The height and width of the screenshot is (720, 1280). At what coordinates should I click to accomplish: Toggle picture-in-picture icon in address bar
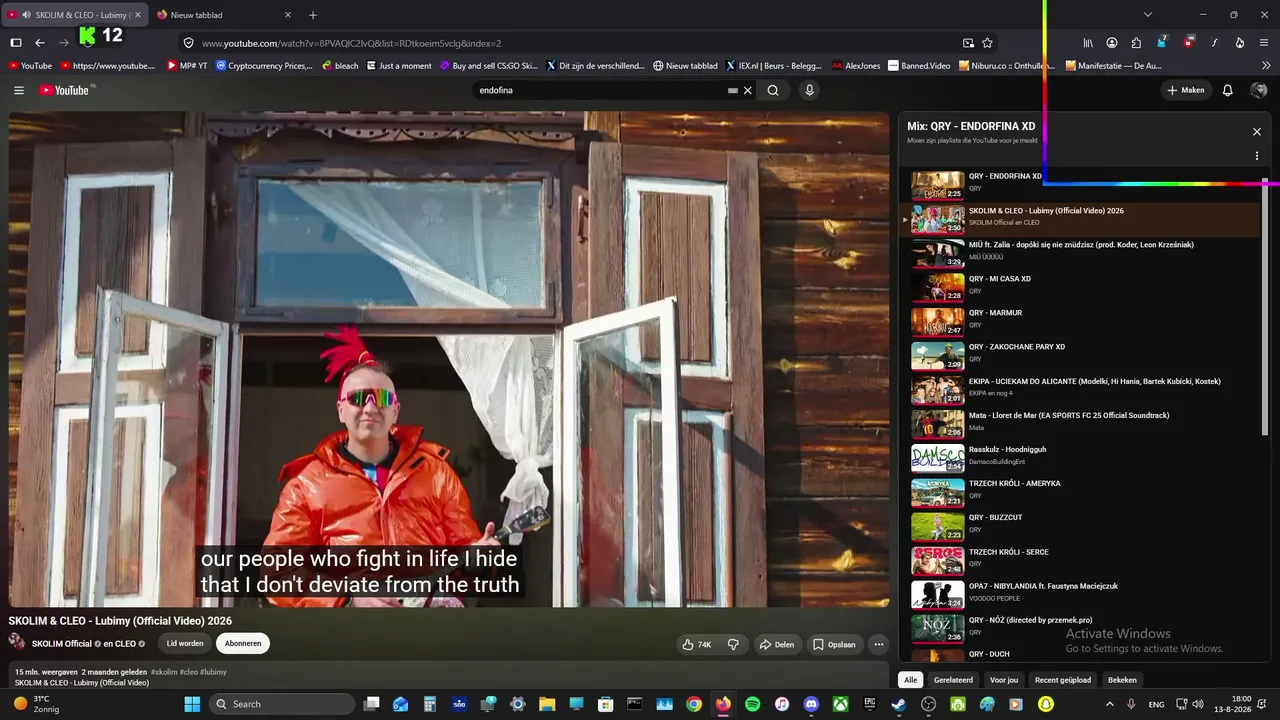pyautogui.click(x=968, y=43)
